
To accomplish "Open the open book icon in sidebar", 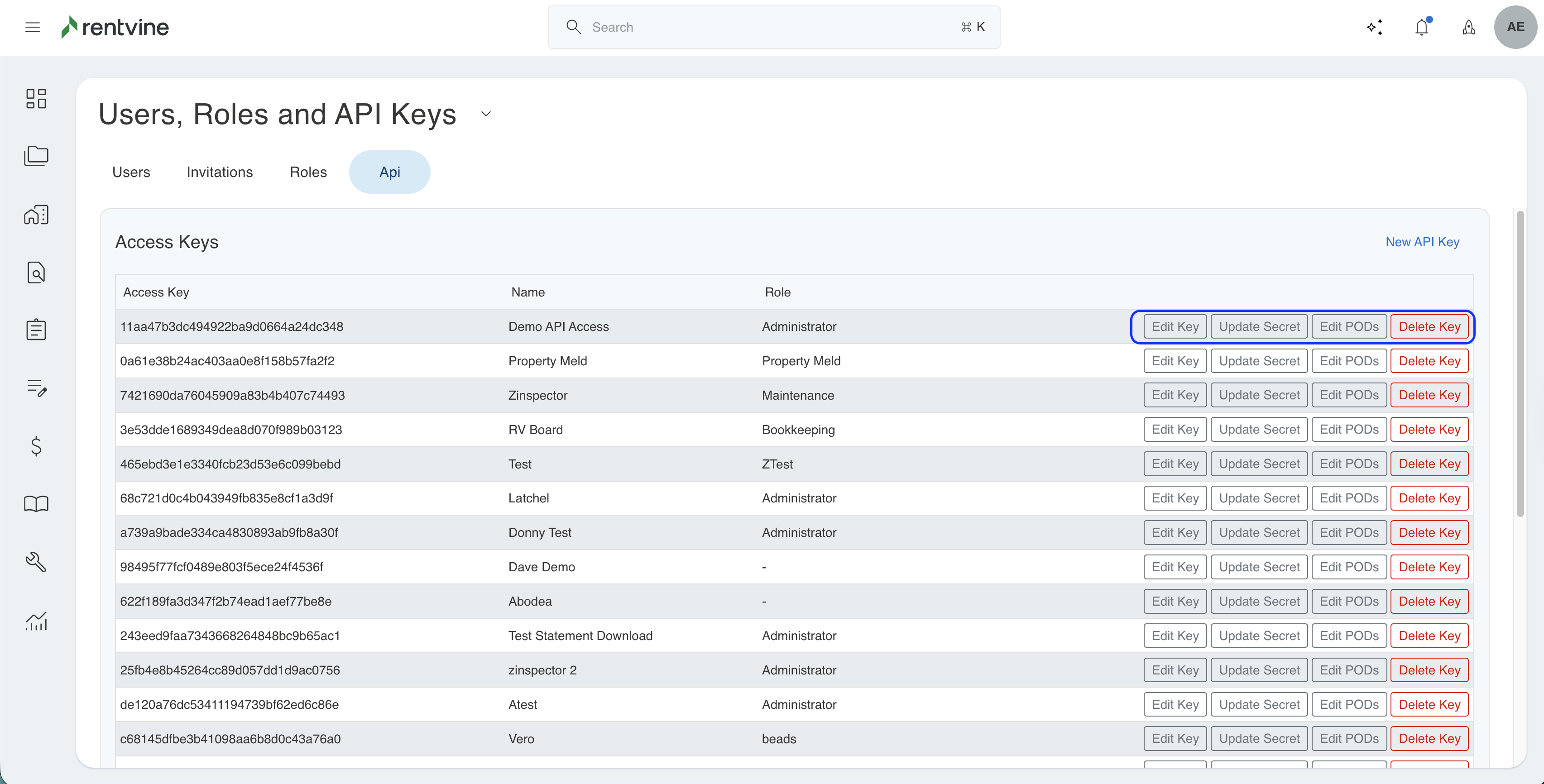I will 36,503.
